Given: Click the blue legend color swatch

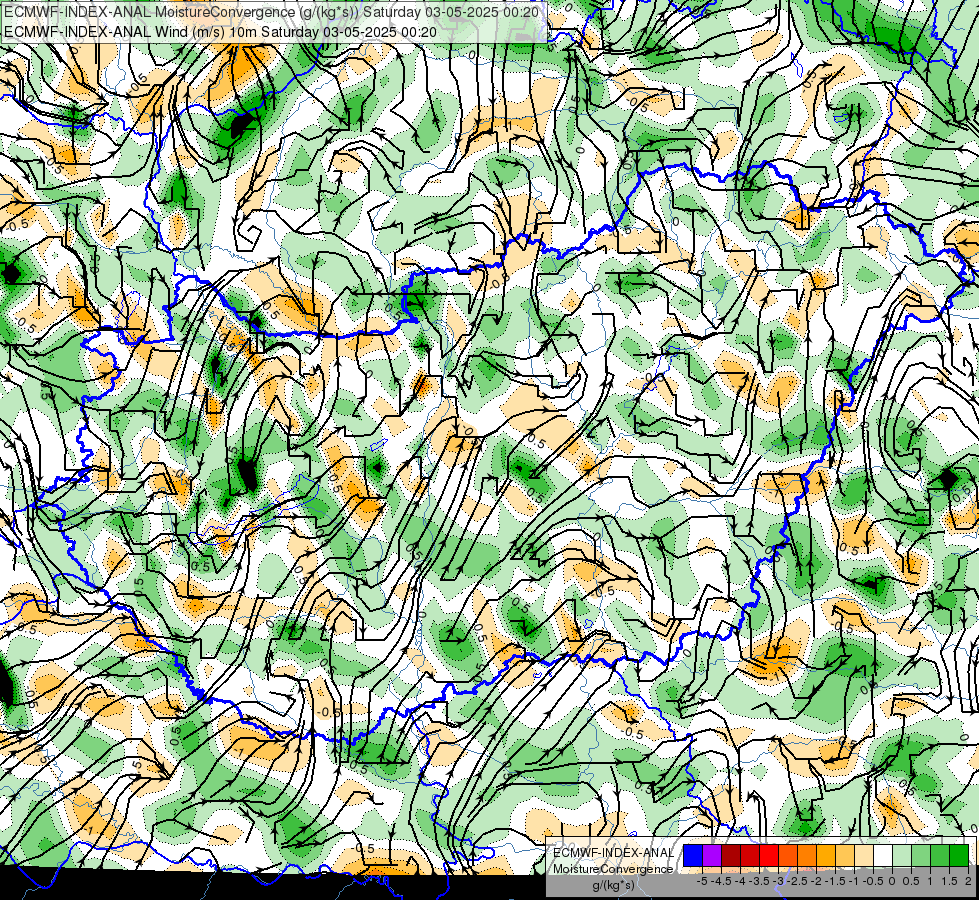Looking at the screenshot, I should [693, 855].
